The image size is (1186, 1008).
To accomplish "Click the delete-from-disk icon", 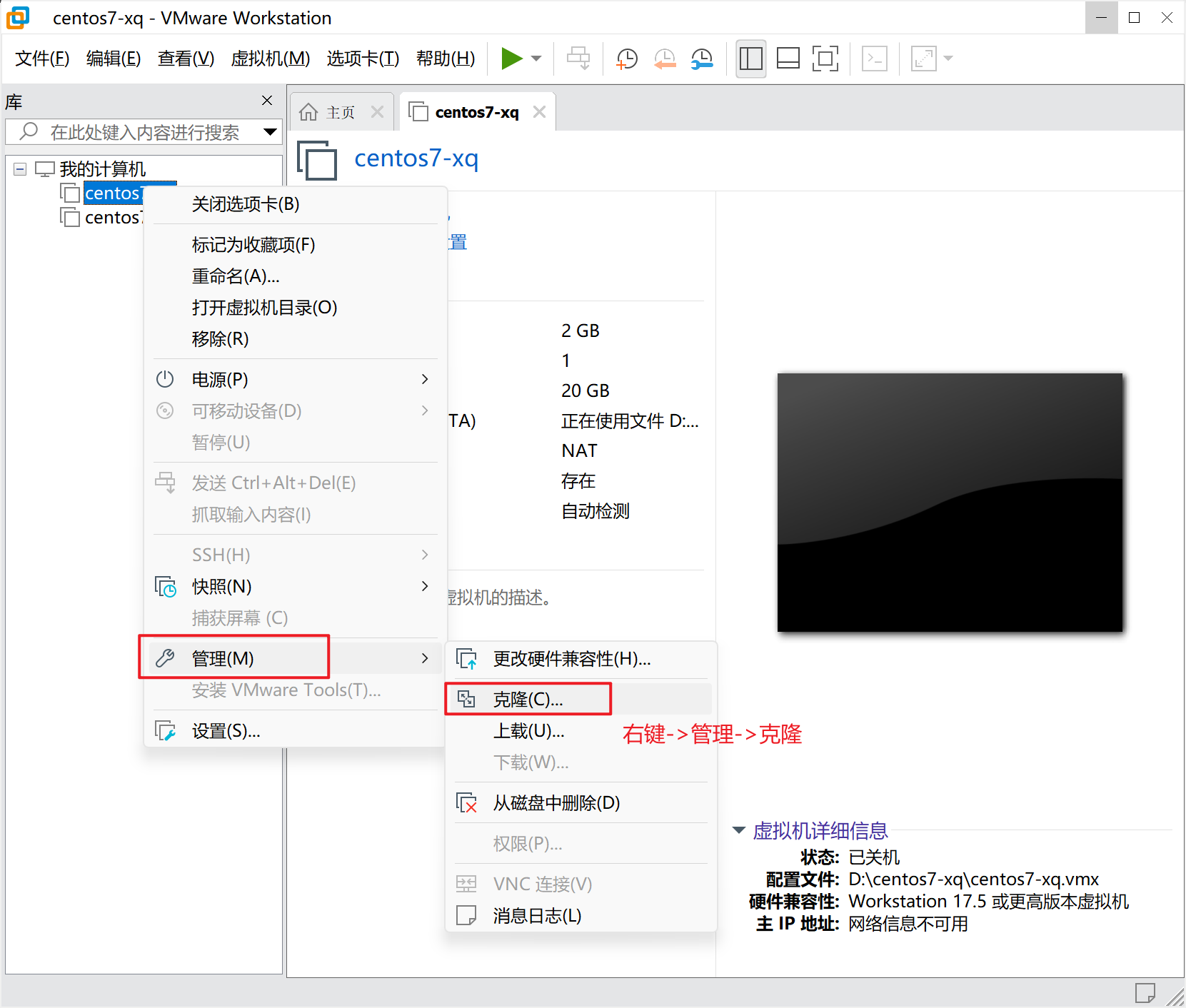I will tap(467, 803).
